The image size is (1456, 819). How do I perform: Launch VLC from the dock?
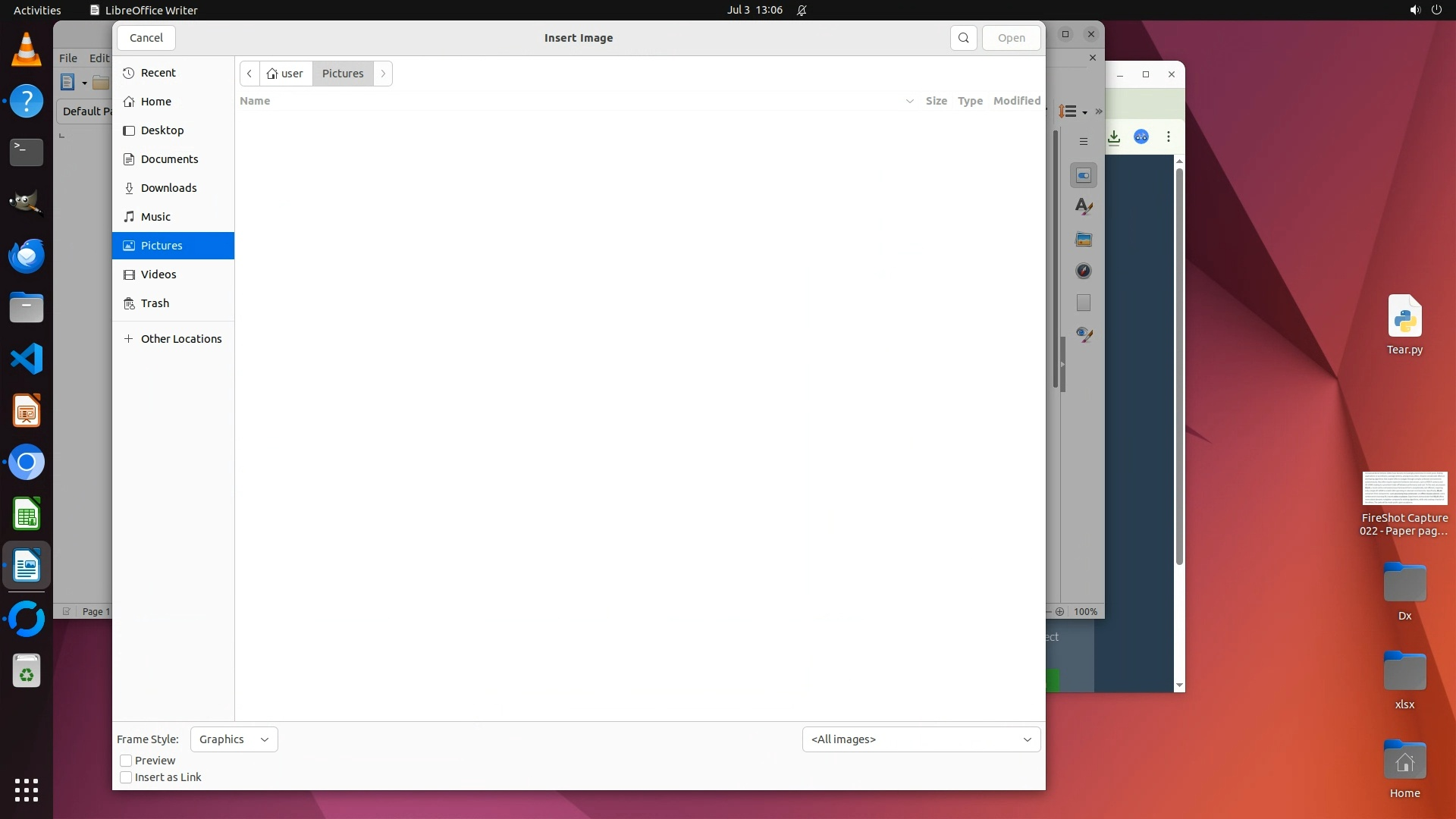[x=27, y=50]
